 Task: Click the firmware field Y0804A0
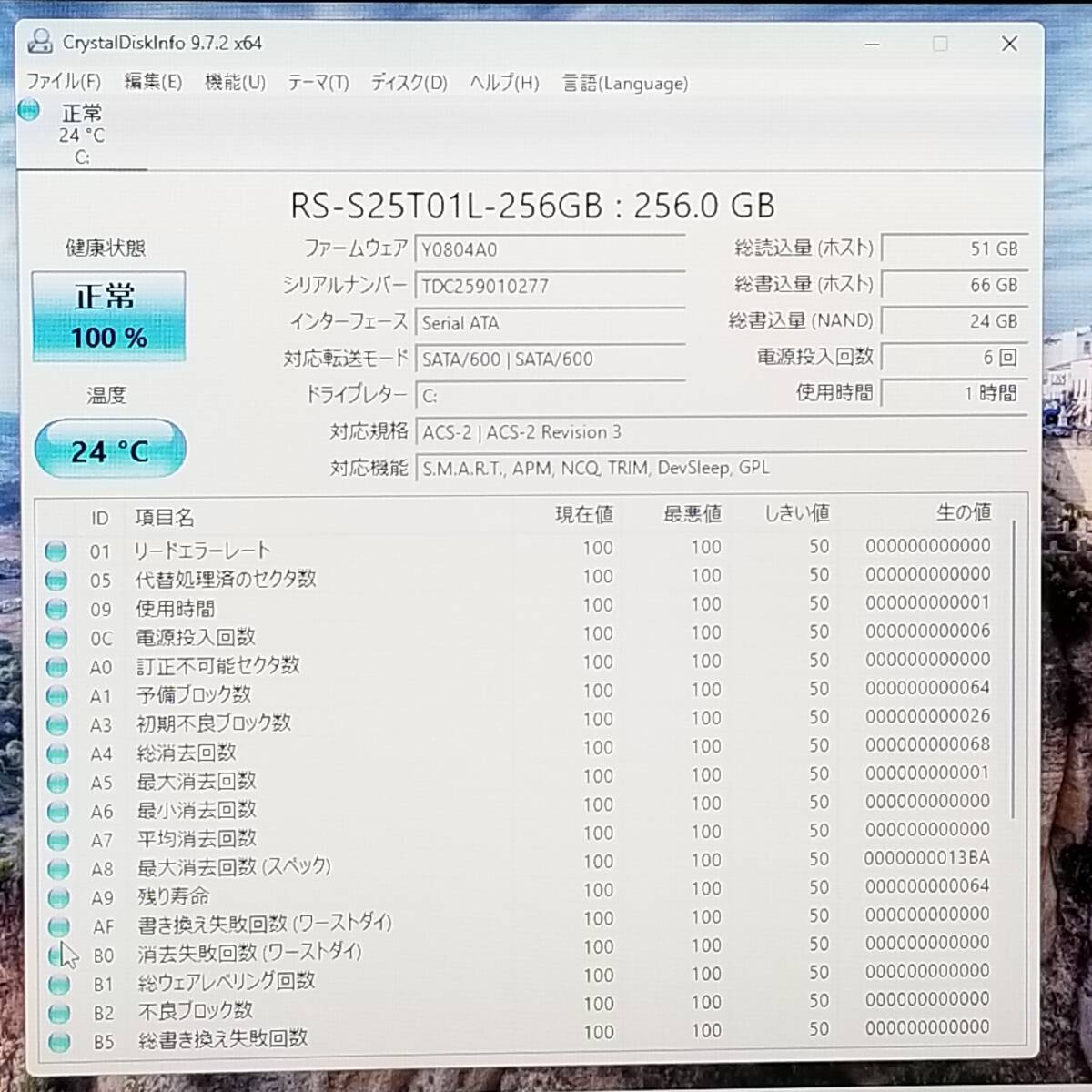(x=549, y=249)
